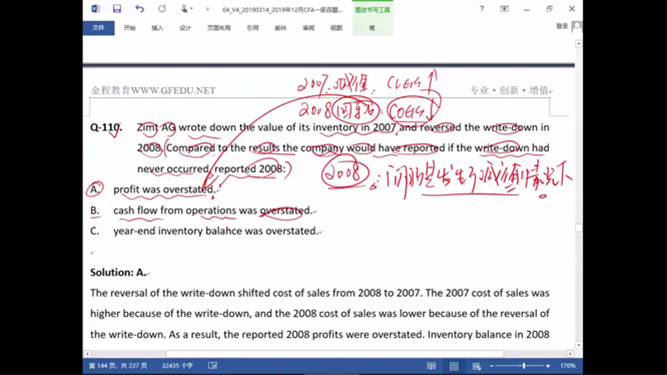Undo the last action in toolbar
The width and height of the screenshot is (667, 375).
(140, 9)
